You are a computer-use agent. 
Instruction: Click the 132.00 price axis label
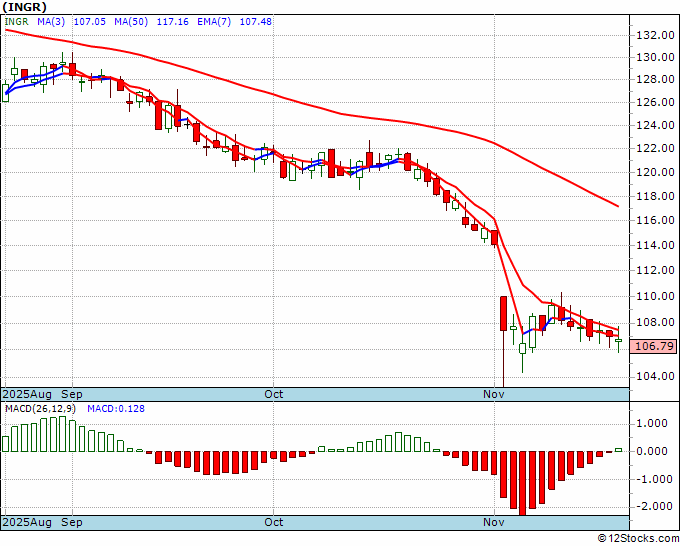click(x=655, y=36)
